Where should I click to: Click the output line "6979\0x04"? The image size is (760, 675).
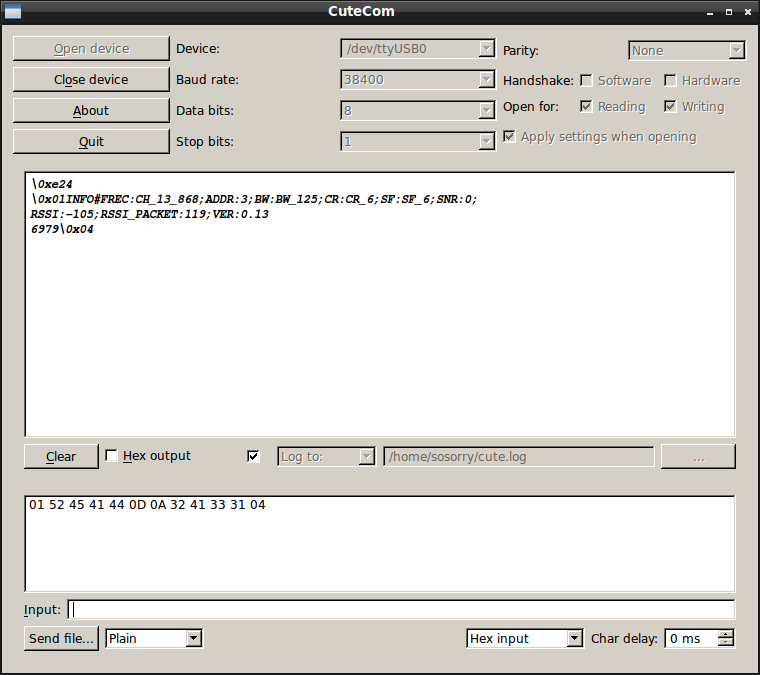click(62, 229)
